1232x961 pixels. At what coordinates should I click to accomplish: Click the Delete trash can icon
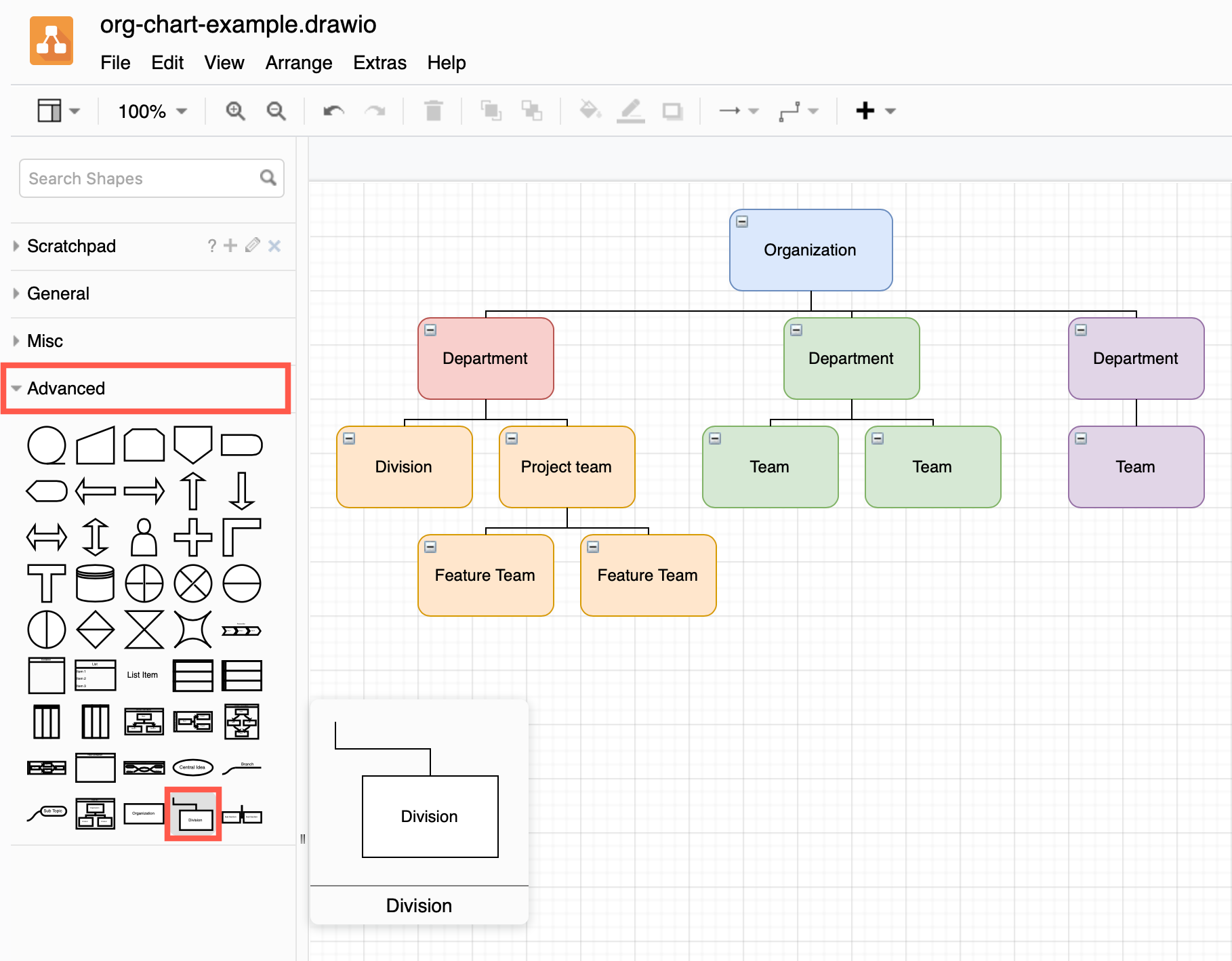(x=433, y=110)
